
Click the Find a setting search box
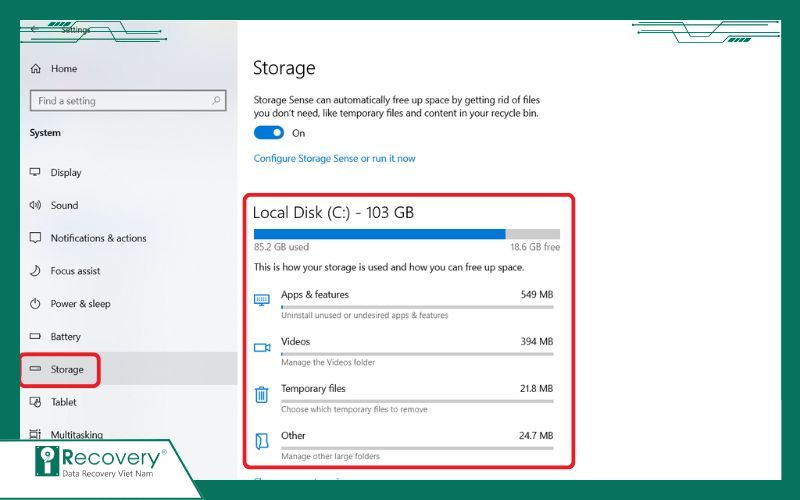(118, 101)
